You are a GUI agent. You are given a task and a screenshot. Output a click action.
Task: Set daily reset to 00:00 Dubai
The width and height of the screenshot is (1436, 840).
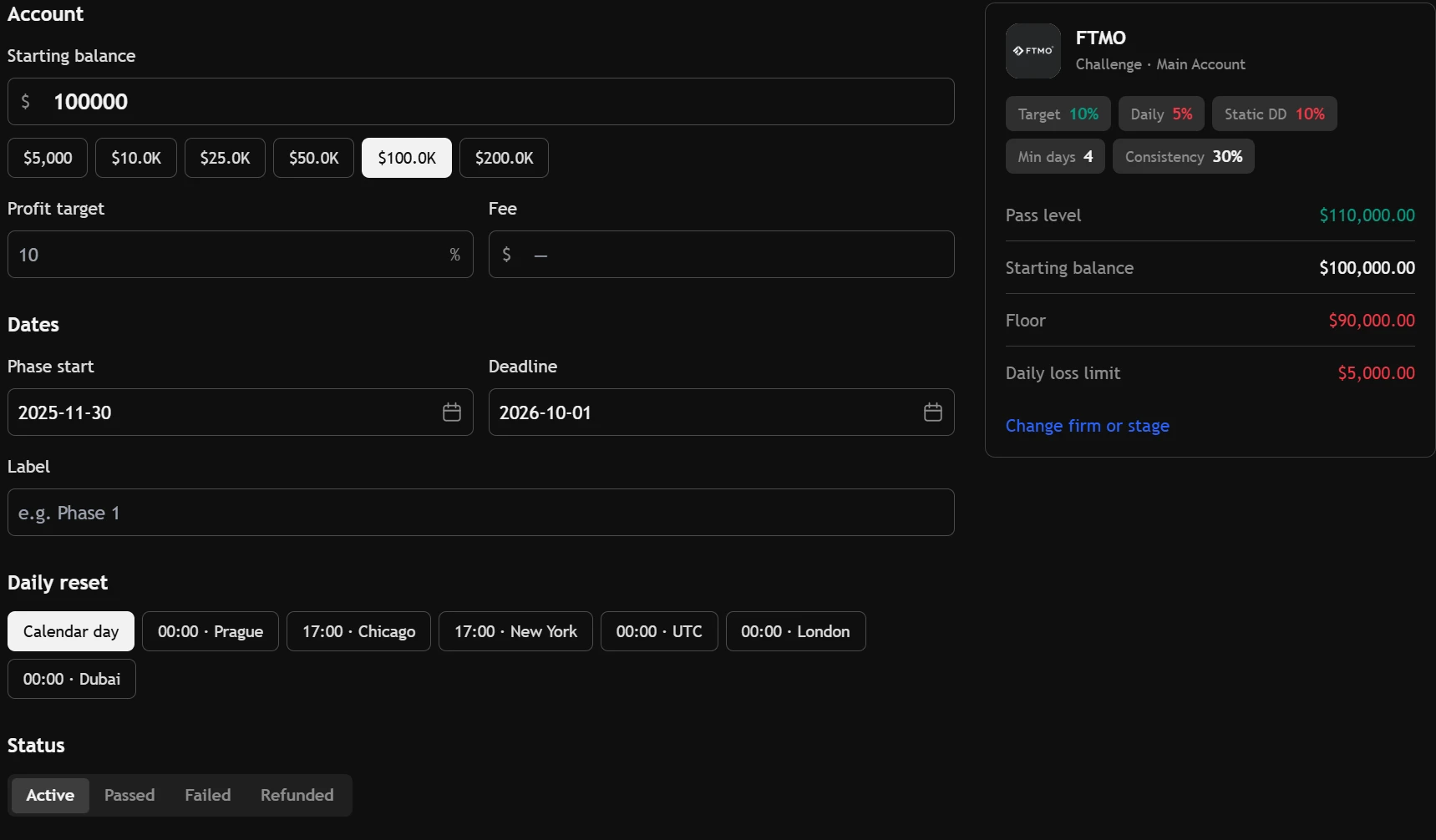(72, 679)
